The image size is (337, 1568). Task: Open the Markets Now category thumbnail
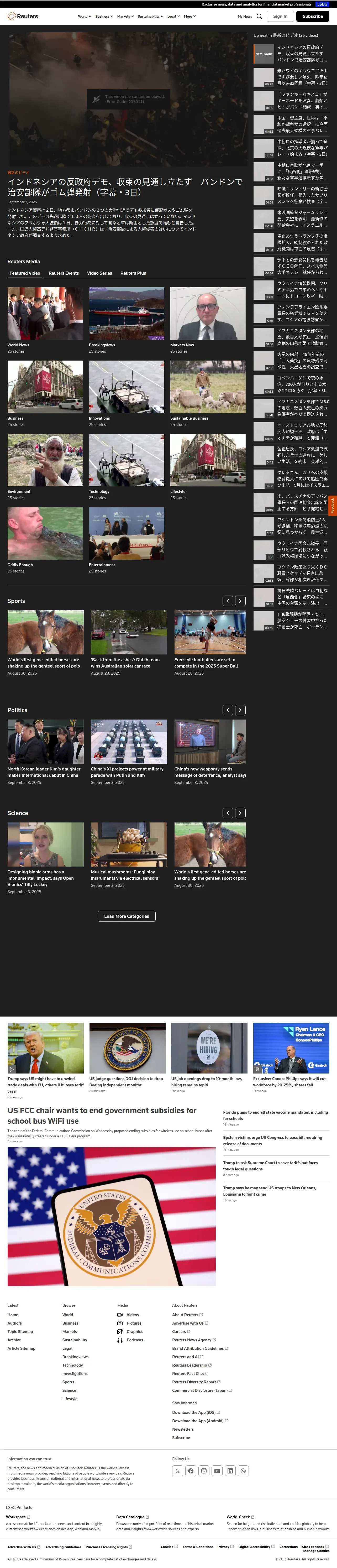pos(208,314)
